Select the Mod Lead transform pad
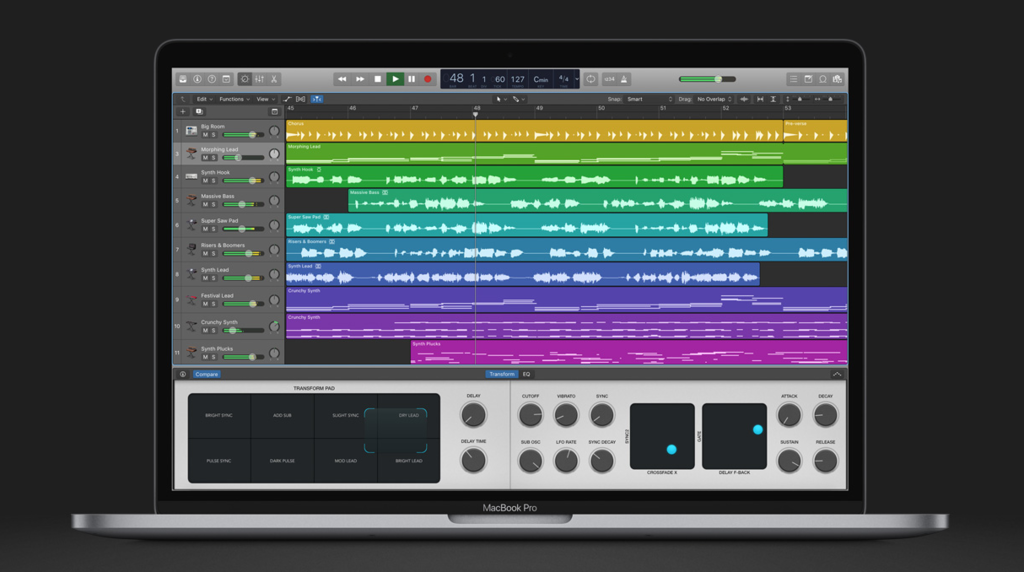 coord(345,461)
